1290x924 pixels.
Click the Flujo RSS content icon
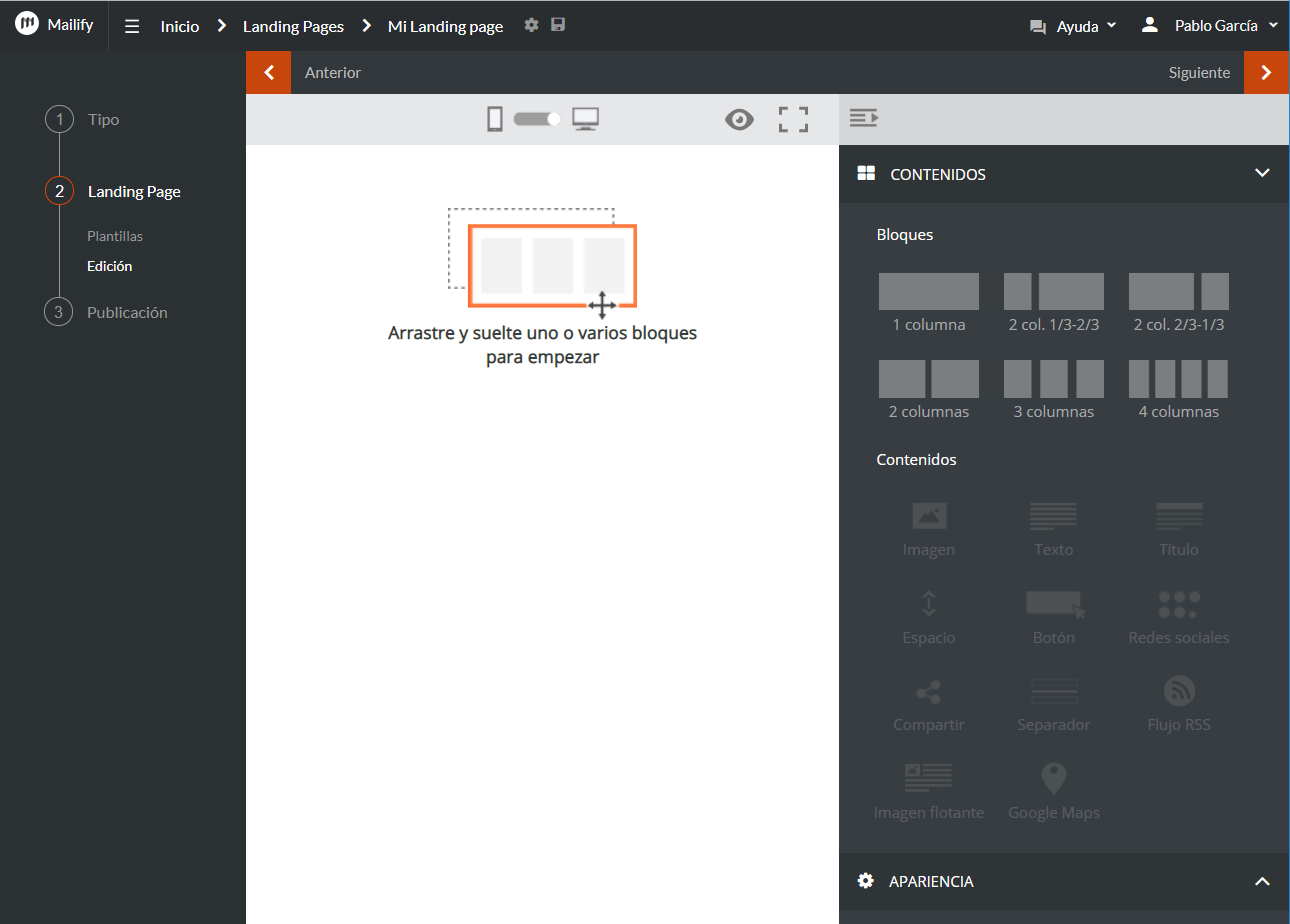coord(1179,691)
